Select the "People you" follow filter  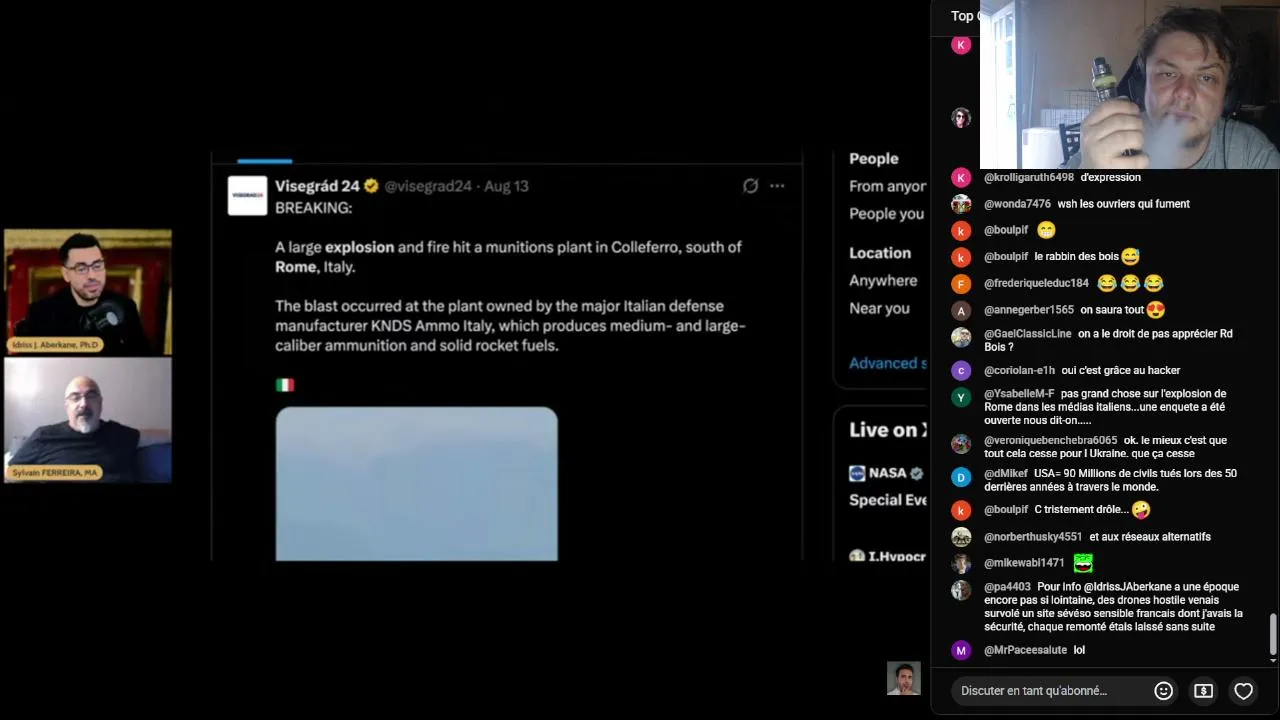tap(887, 213)
